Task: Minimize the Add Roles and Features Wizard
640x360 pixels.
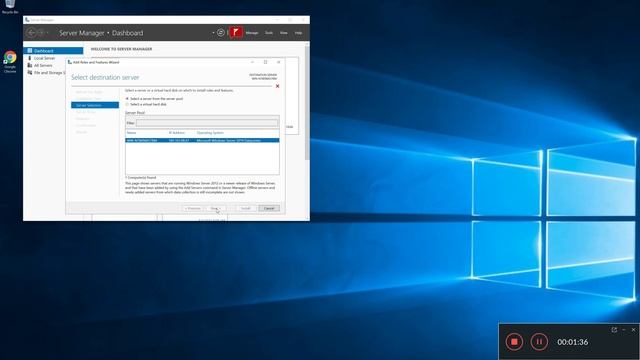Action: (x=253, y=62)
